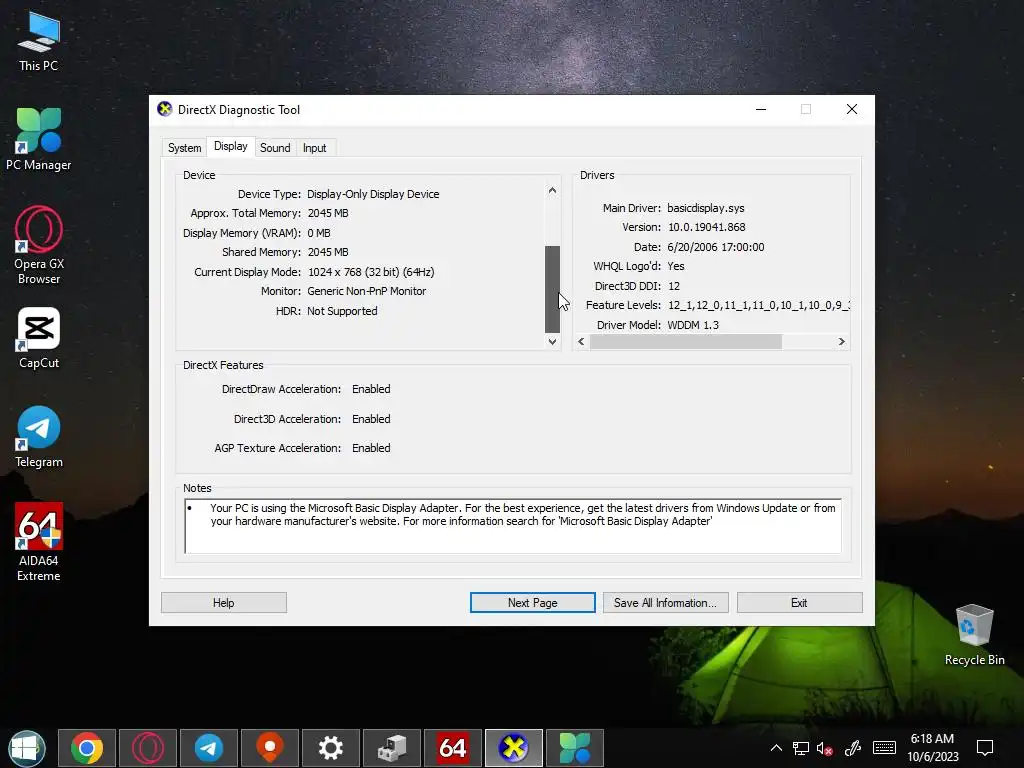Click the '6/20/2006 17:00:00' date value
1024x768 pixels.
point(716,248)
